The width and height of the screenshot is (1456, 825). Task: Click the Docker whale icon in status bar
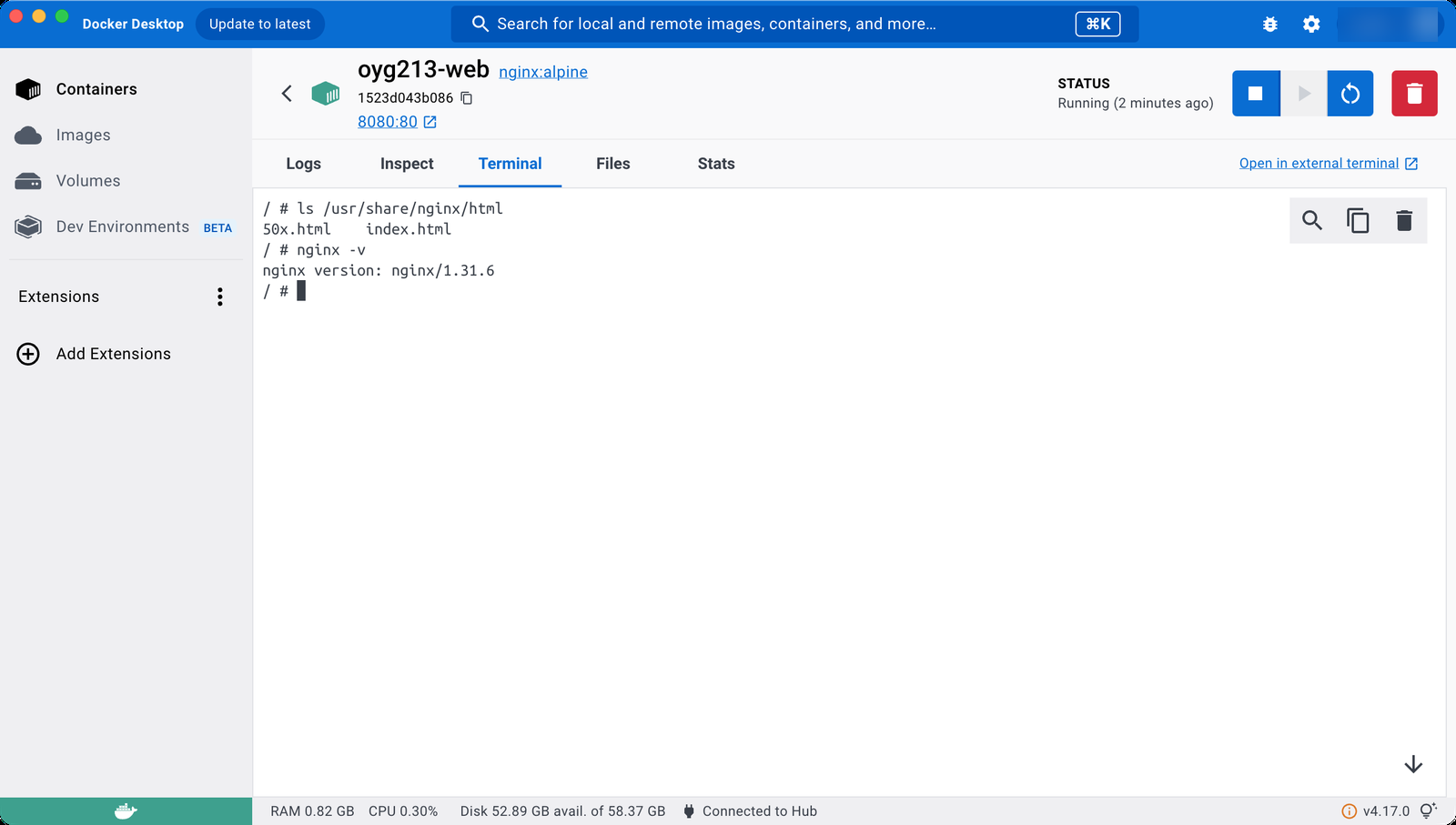coord(126,811)
